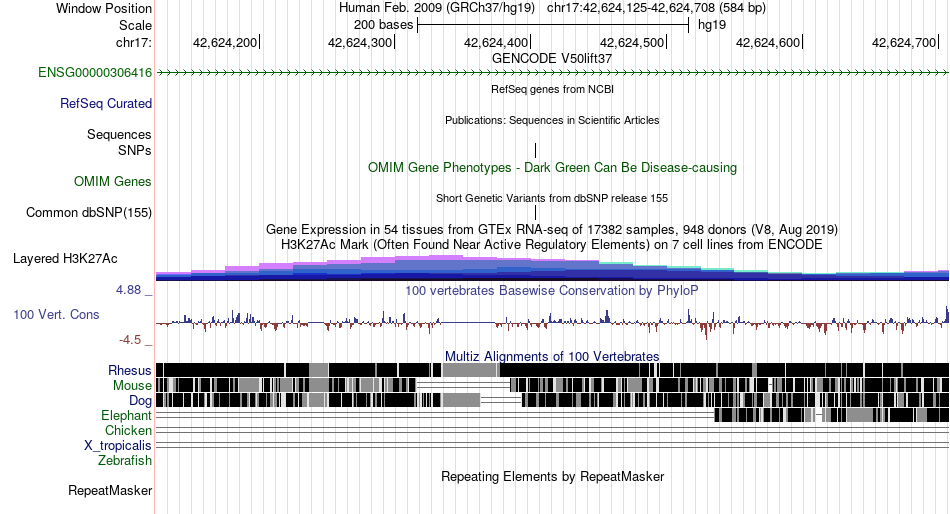Select the Layered H3K27Ac track label

[65, 259]
